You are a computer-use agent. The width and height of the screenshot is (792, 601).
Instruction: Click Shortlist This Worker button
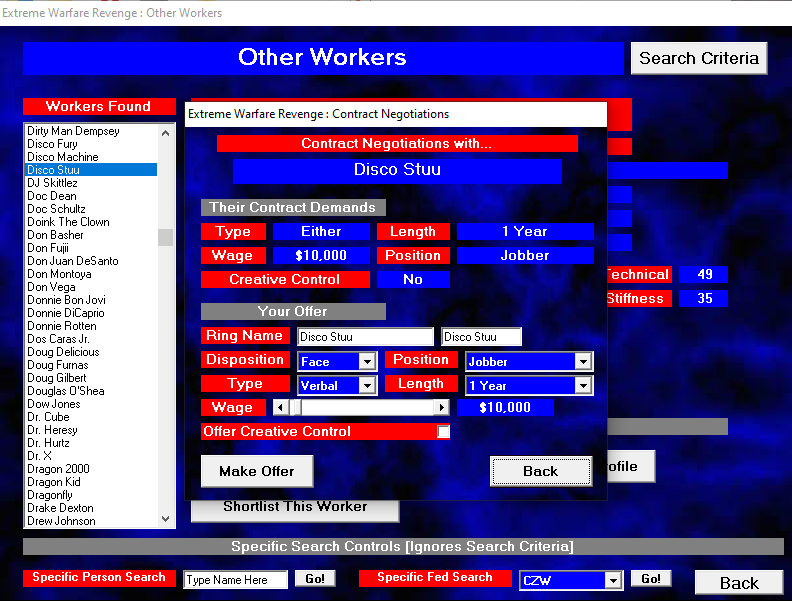click(x=295, y=507)
